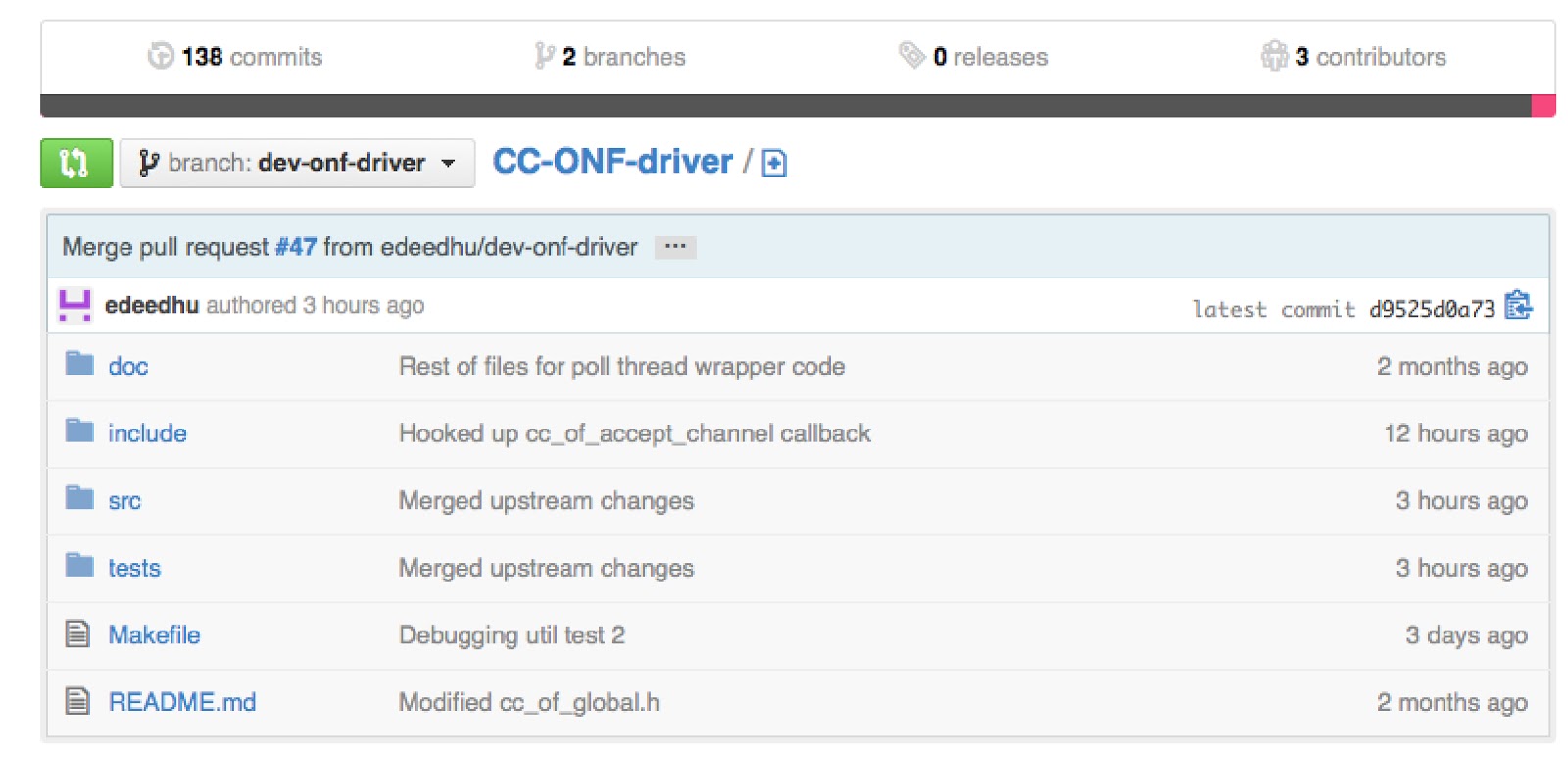The height and width of the screenshot is (757, 1568).
Task: Click '3 hours ago' in tests row
Action: point(1461,568)
